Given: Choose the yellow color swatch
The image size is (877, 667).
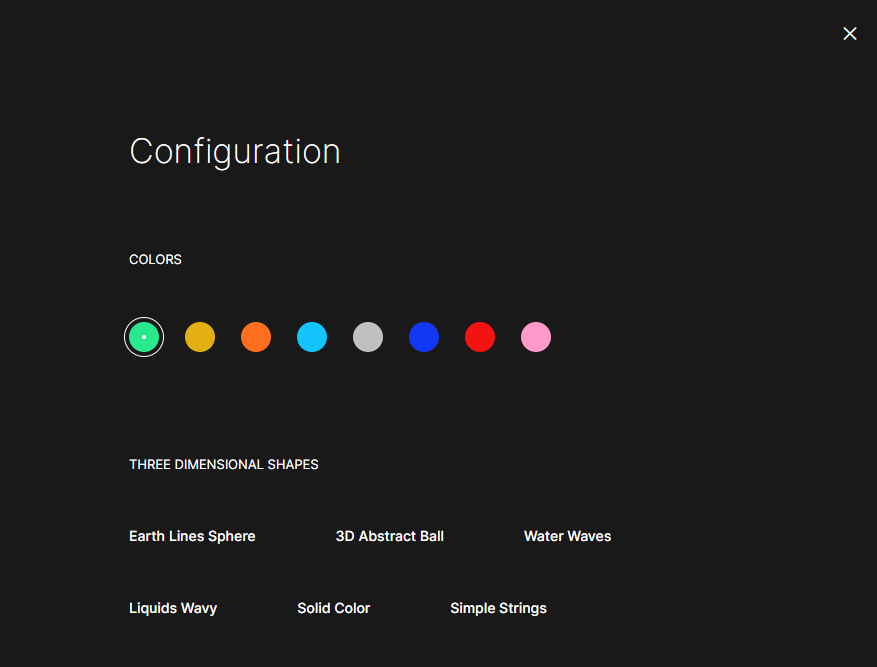Looking at the screenshot, I should [200, 337].
